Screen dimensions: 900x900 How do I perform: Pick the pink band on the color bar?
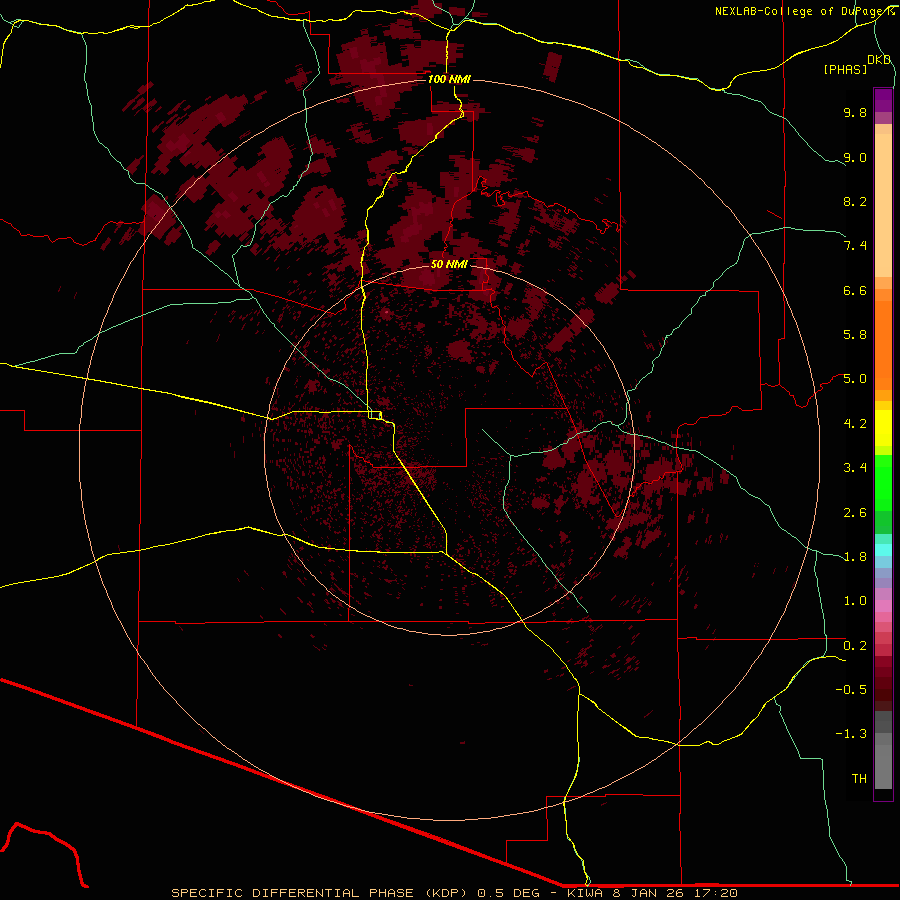point(883,606)
